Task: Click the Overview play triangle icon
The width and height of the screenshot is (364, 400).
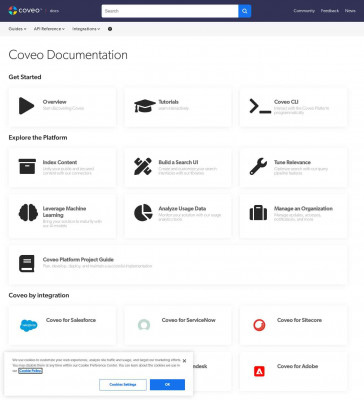Action: [x=26, y=106]
